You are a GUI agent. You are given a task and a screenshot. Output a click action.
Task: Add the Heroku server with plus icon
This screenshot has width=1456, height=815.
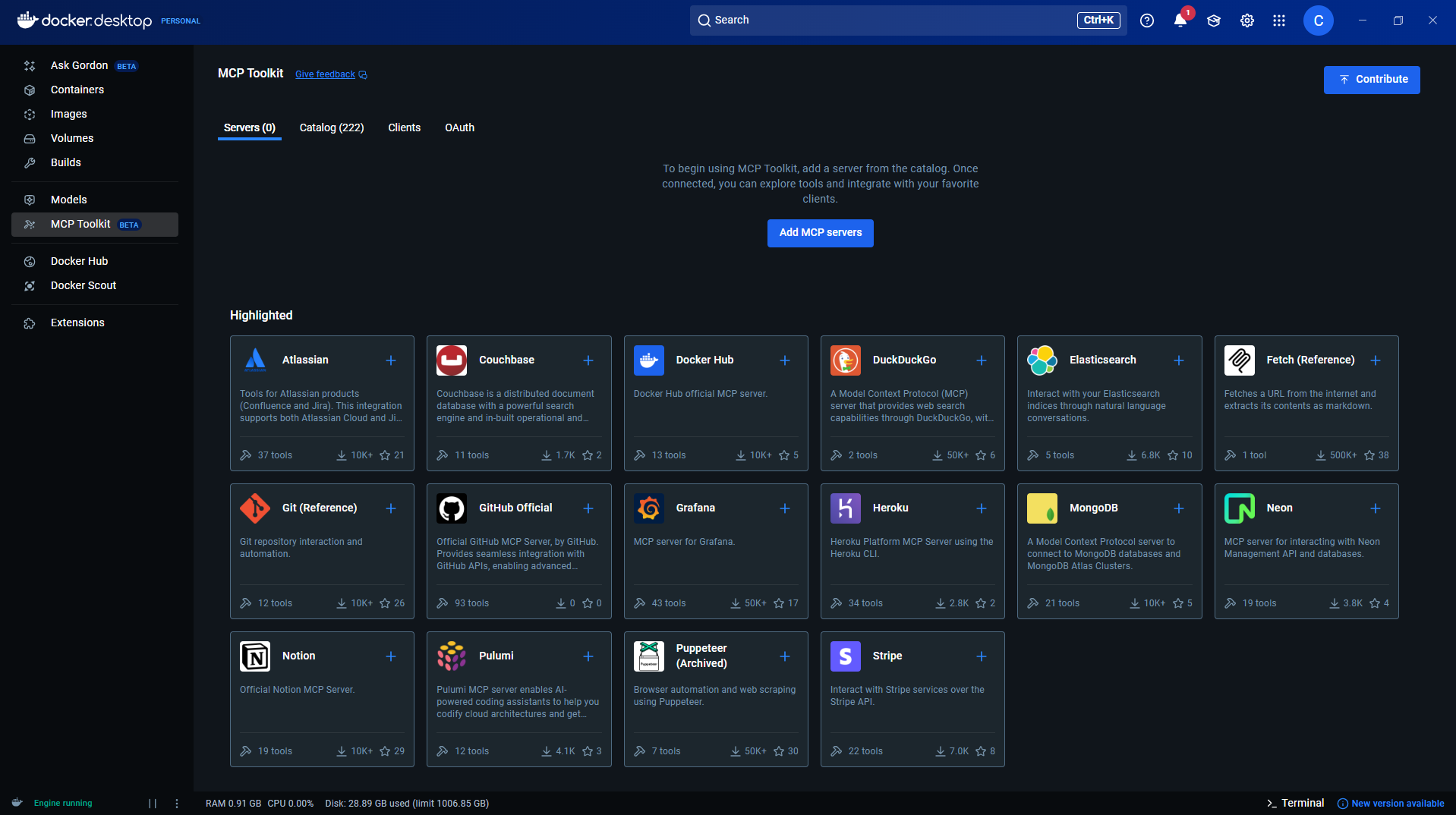982,508
